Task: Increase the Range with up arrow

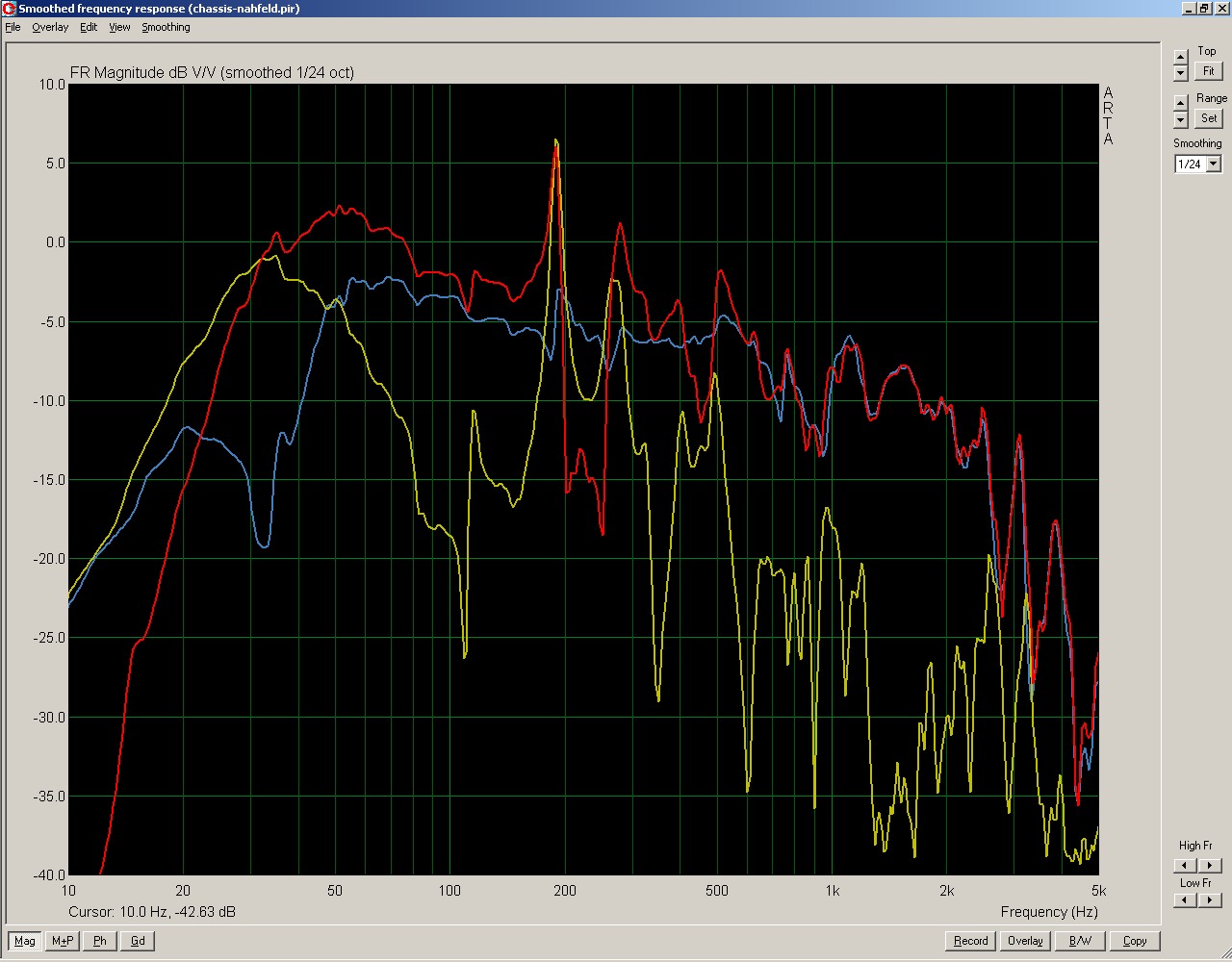Action: pyautogui.click(x=1181, y=103)
